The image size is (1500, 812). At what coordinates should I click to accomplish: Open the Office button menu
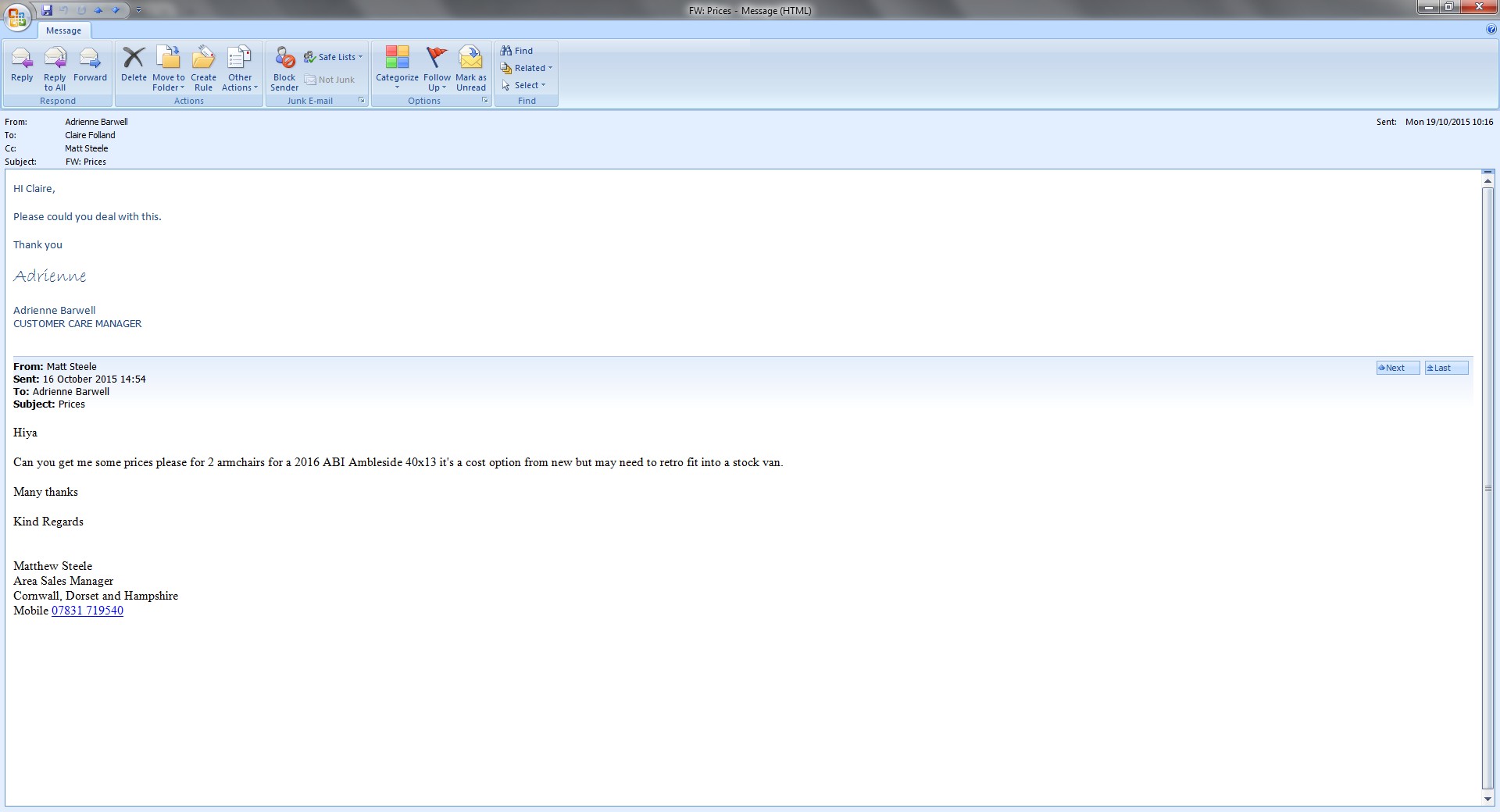tap(17, 16)
